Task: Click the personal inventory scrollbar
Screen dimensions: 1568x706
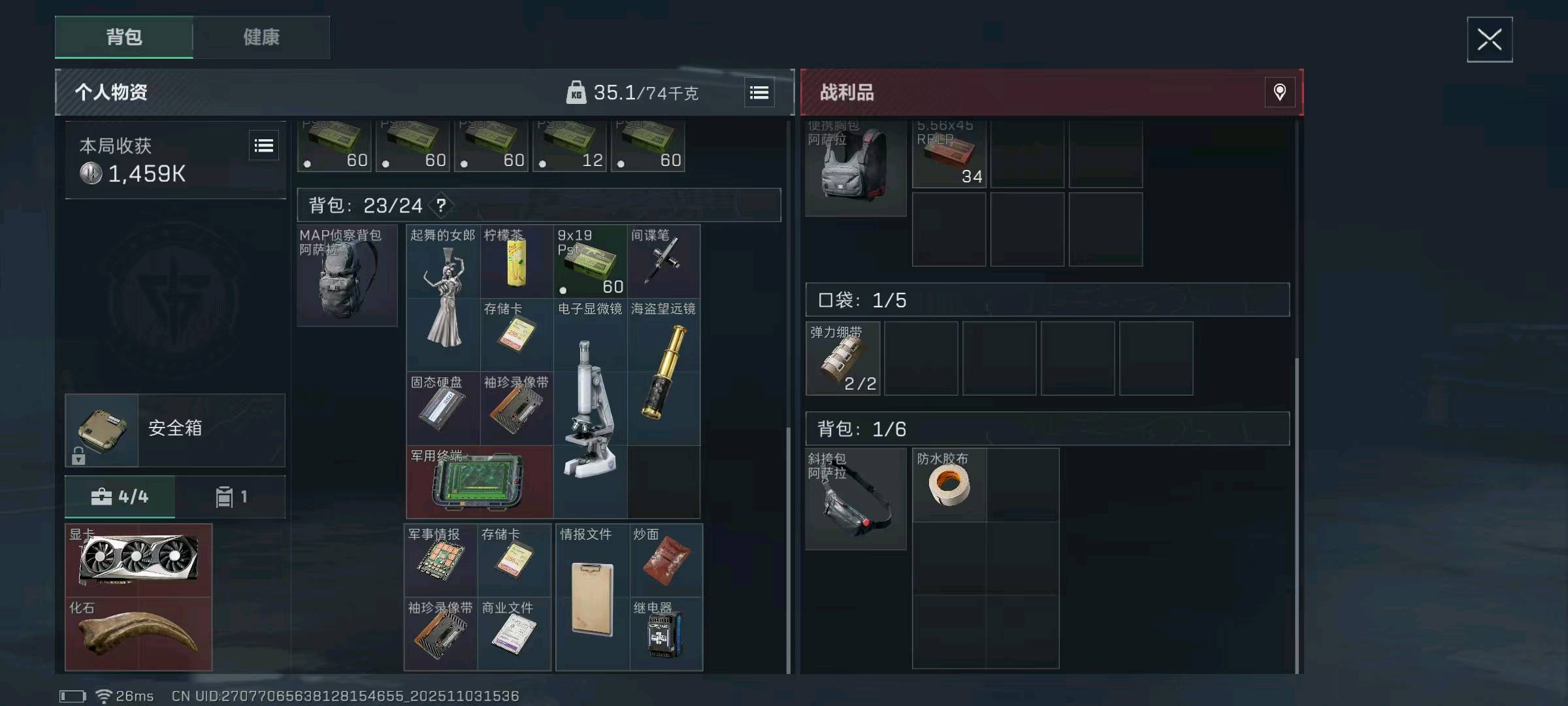Action: coord(789,549)
